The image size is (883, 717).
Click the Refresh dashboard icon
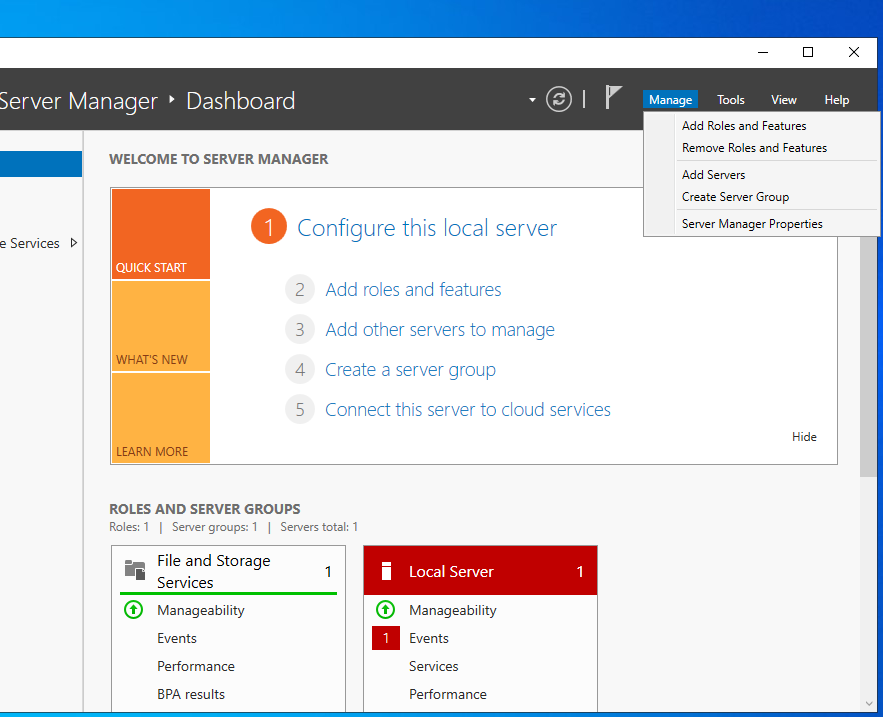(x=559, y=100)
